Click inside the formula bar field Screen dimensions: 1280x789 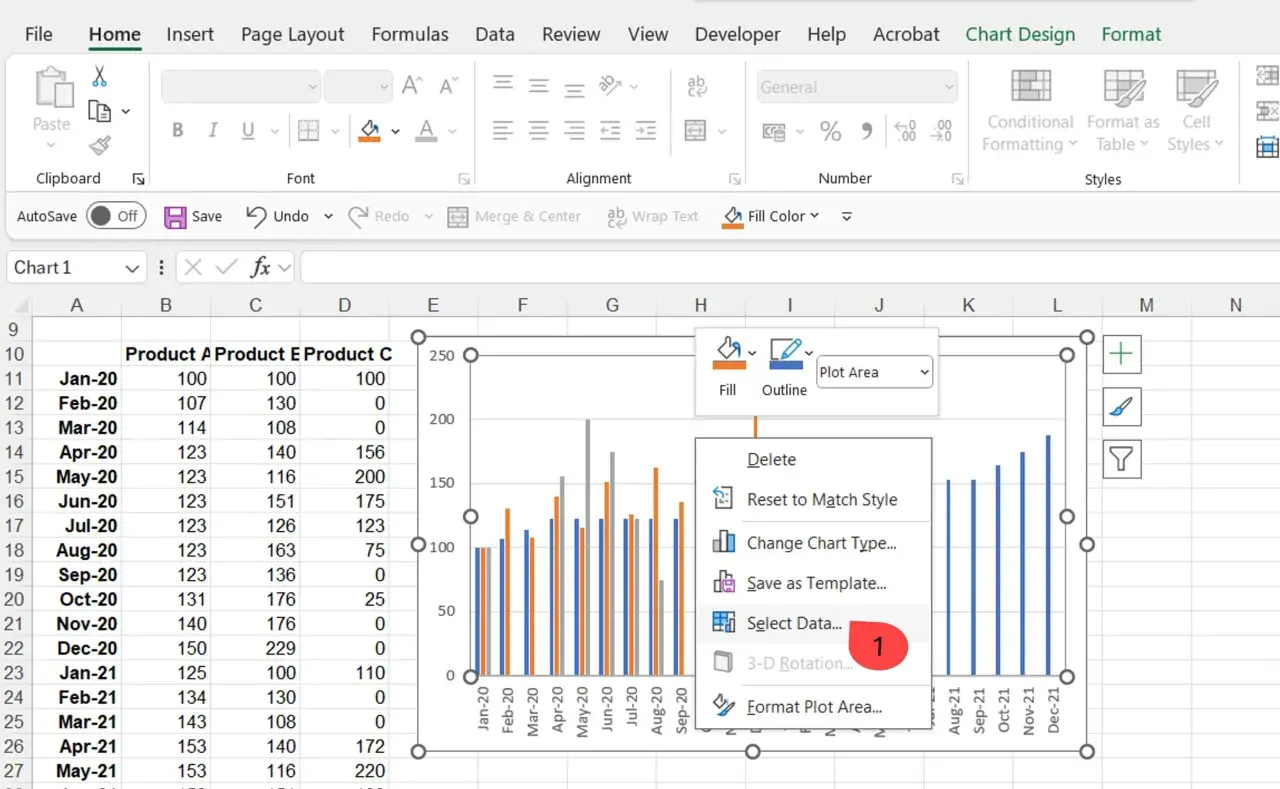point(790,268)
